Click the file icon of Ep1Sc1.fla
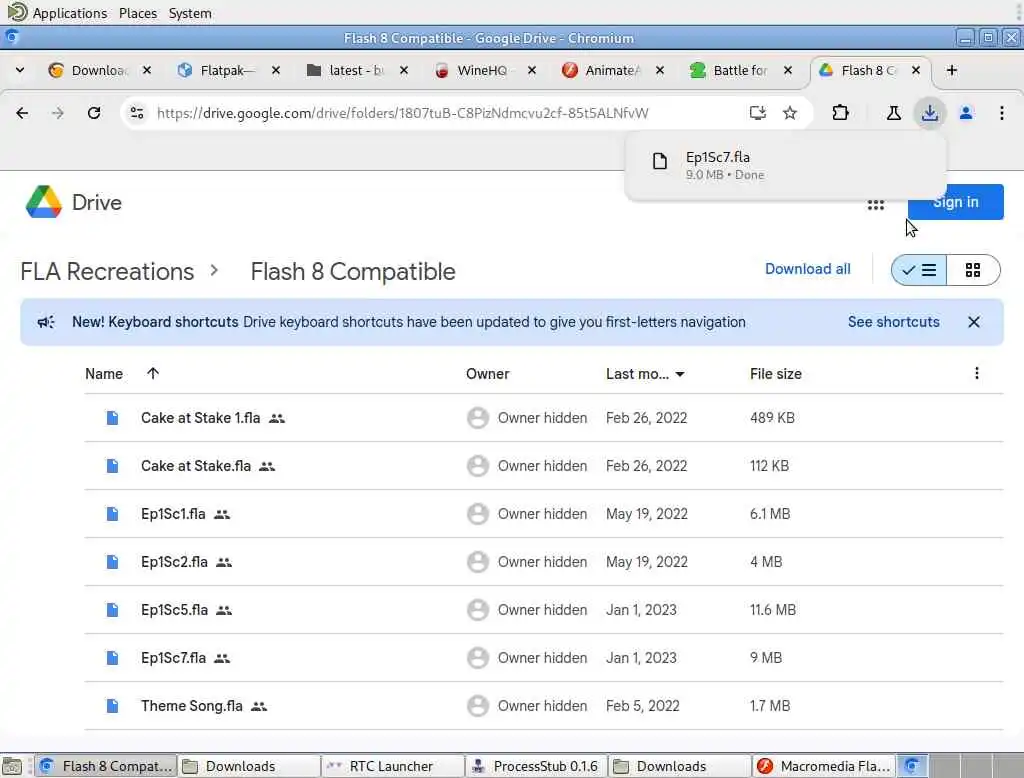 point(112,514)
